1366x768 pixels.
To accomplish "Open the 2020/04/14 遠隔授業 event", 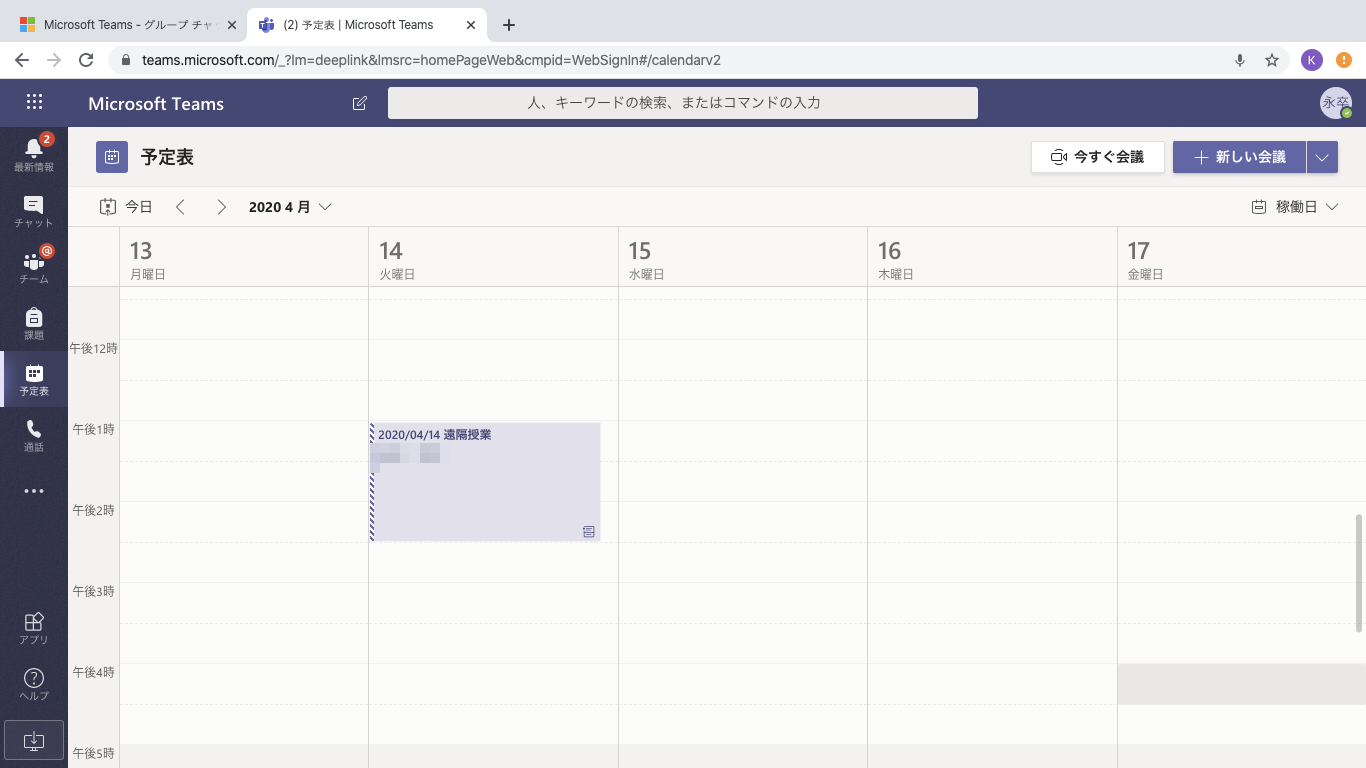I will click(x=485, y=482).
